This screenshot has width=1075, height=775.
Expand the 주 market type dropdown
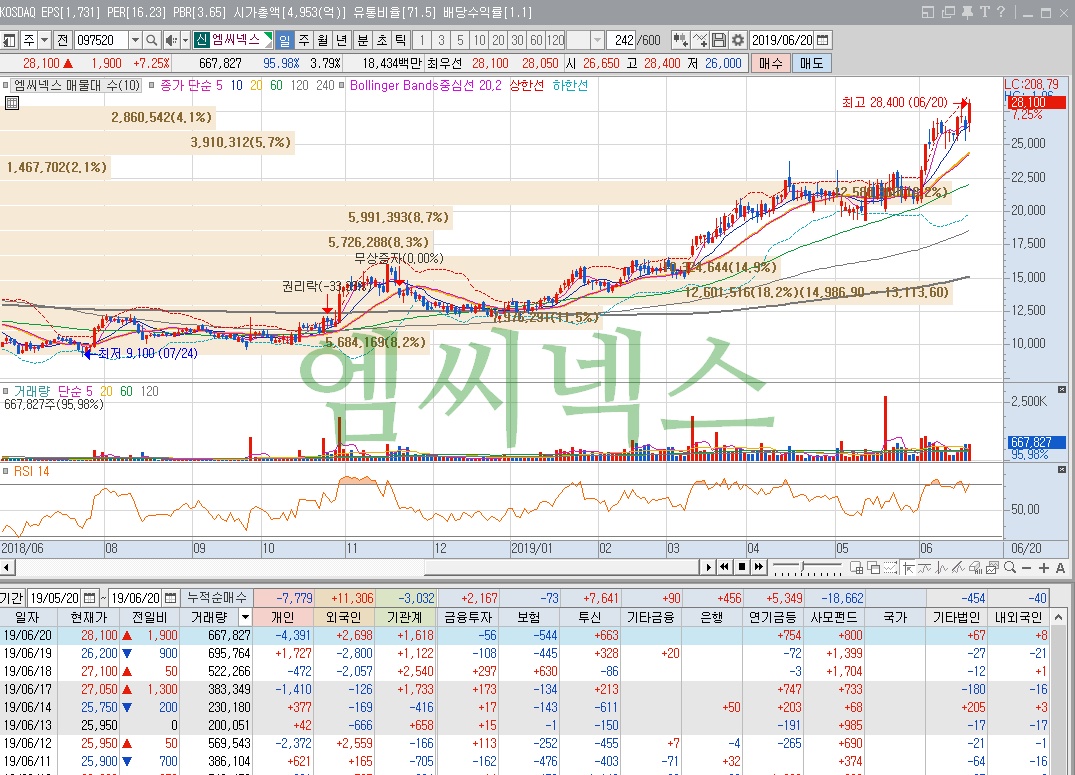point(45,40)
